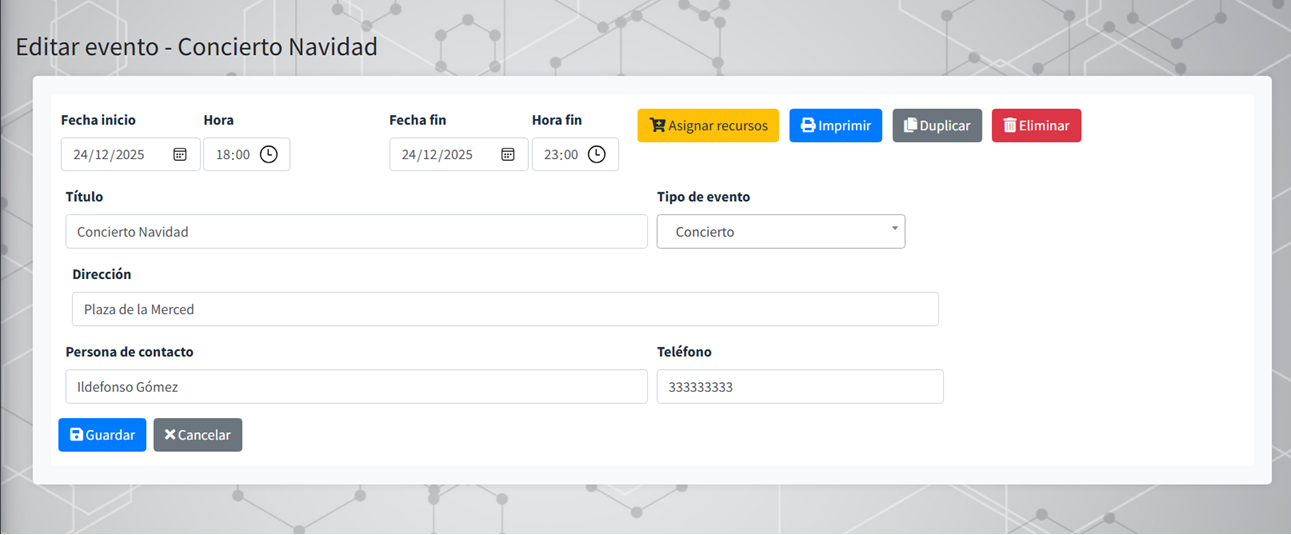The image size is (1291, 535).
Task: Click the Título label
Action: tap(84, 197)
